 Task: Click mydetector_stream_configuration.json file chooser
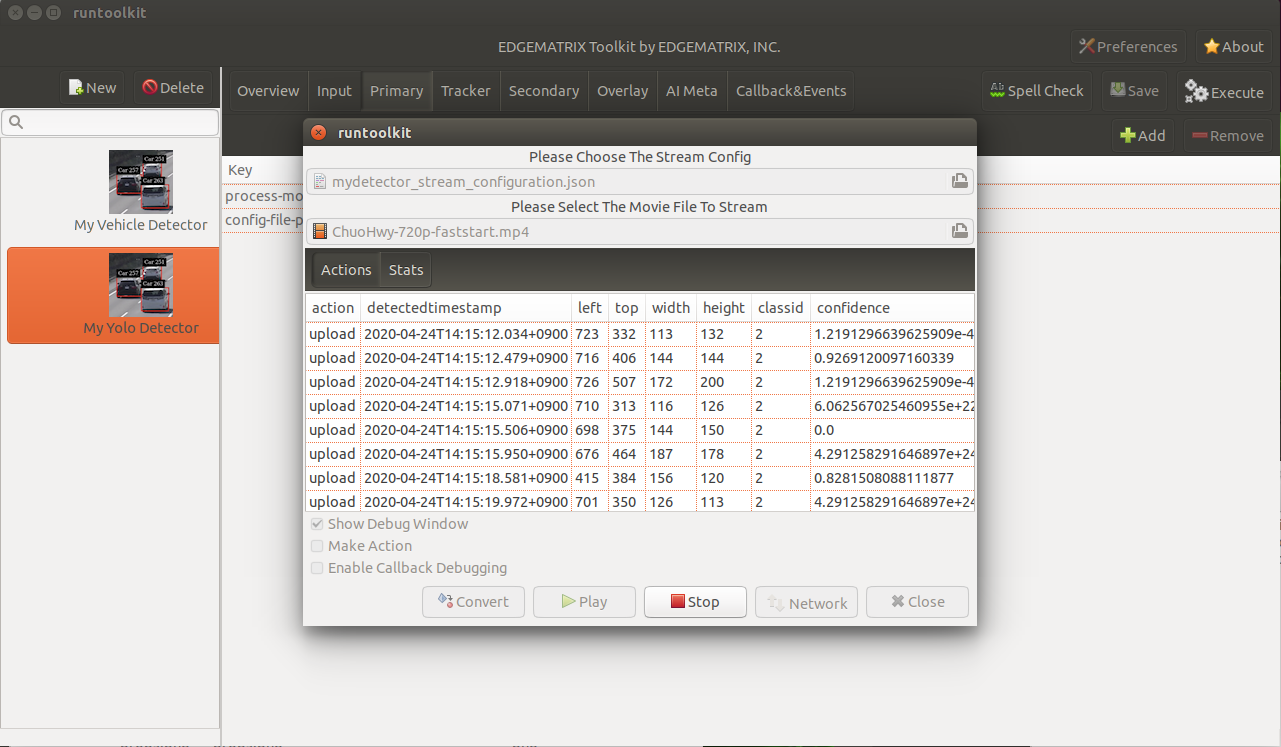coord(640,182)
